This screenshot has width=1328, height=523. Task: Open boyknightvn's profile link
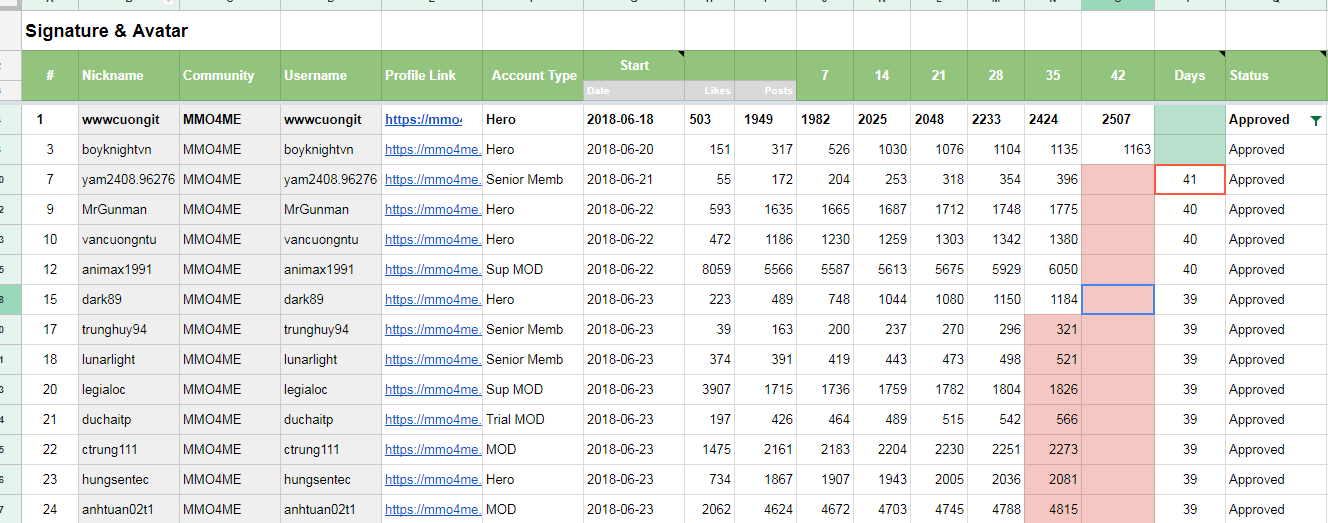(x=432, y=150)
